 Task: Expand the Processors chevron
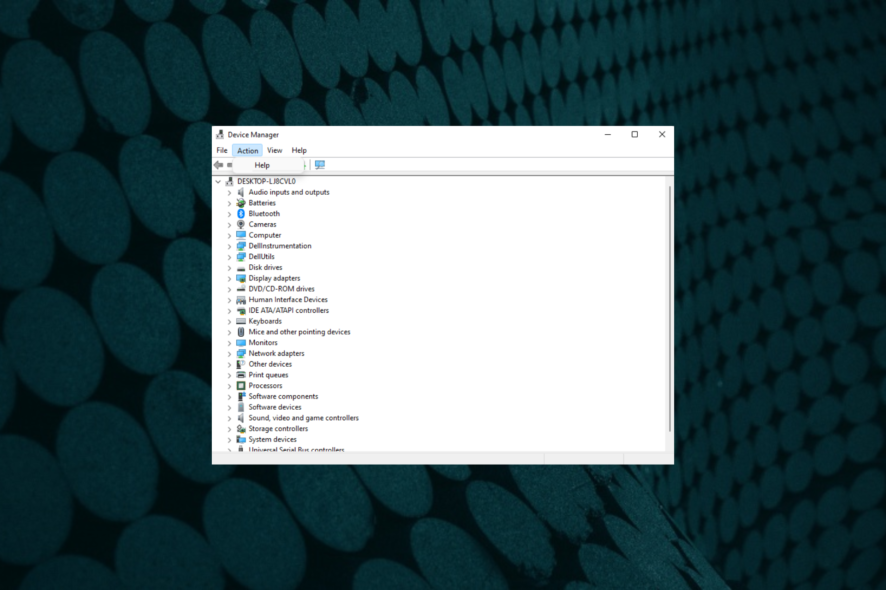coord(229,386)
